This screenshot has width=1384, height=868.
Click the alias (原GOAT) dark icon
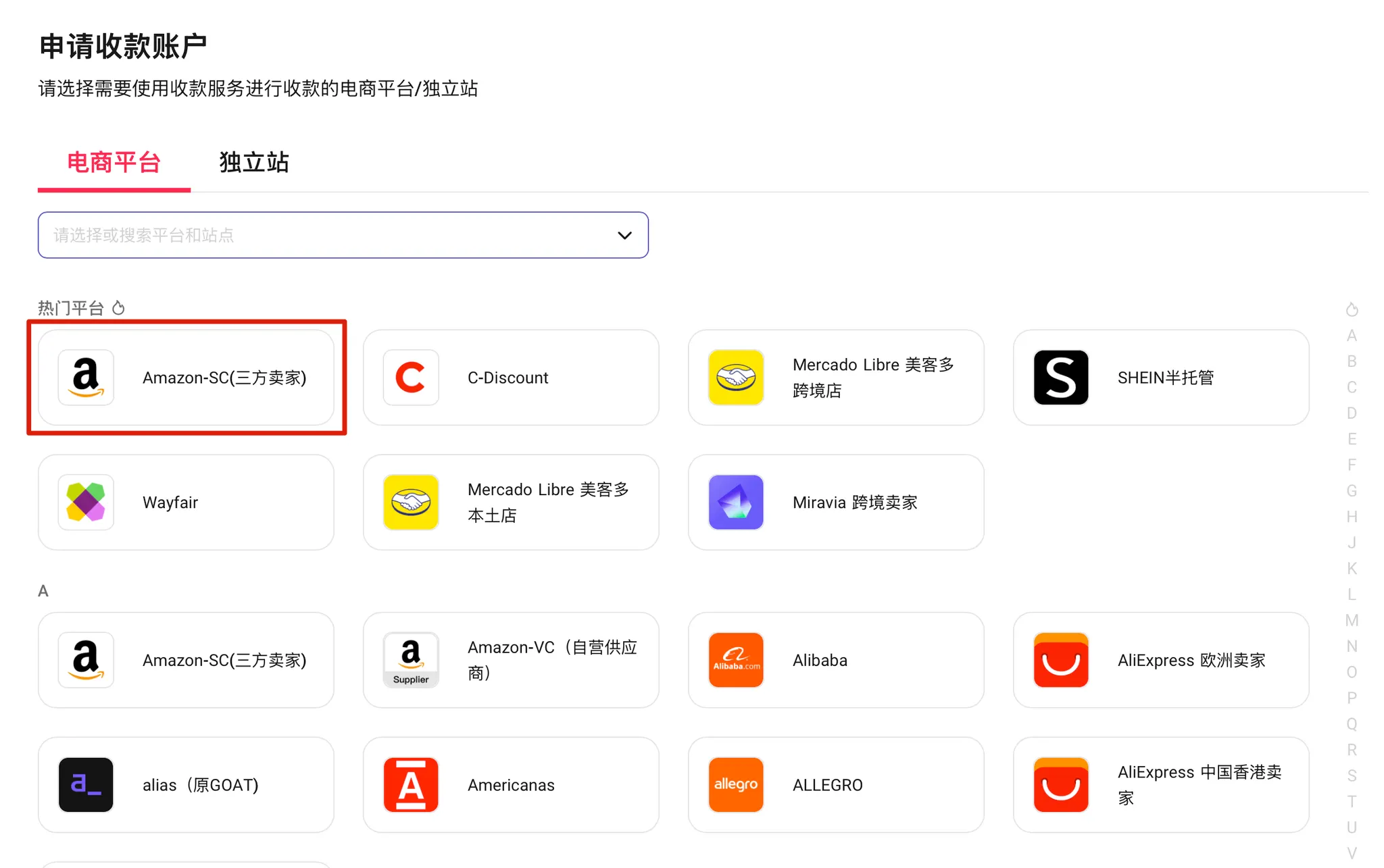(x=86, y=785)
